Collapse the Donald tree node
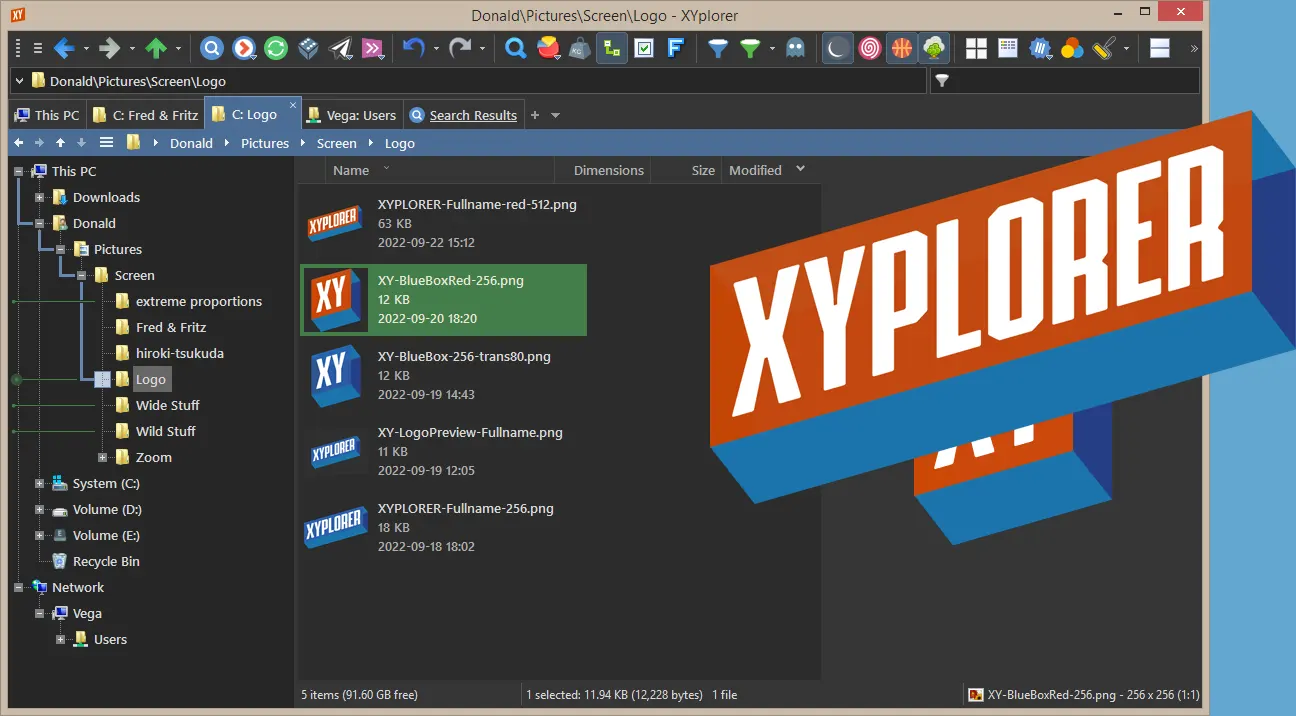The width and height of the screenshot is (1296, 716). click(x=40, y=223)
